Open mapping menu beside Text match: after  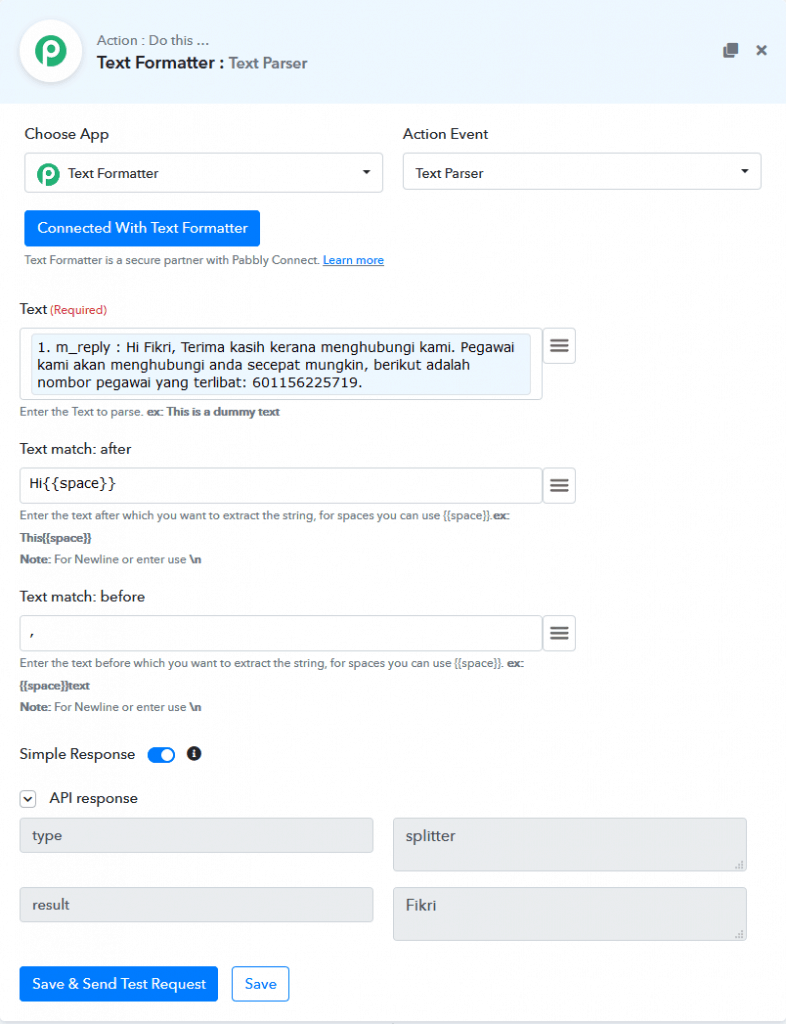coord(559,485)
